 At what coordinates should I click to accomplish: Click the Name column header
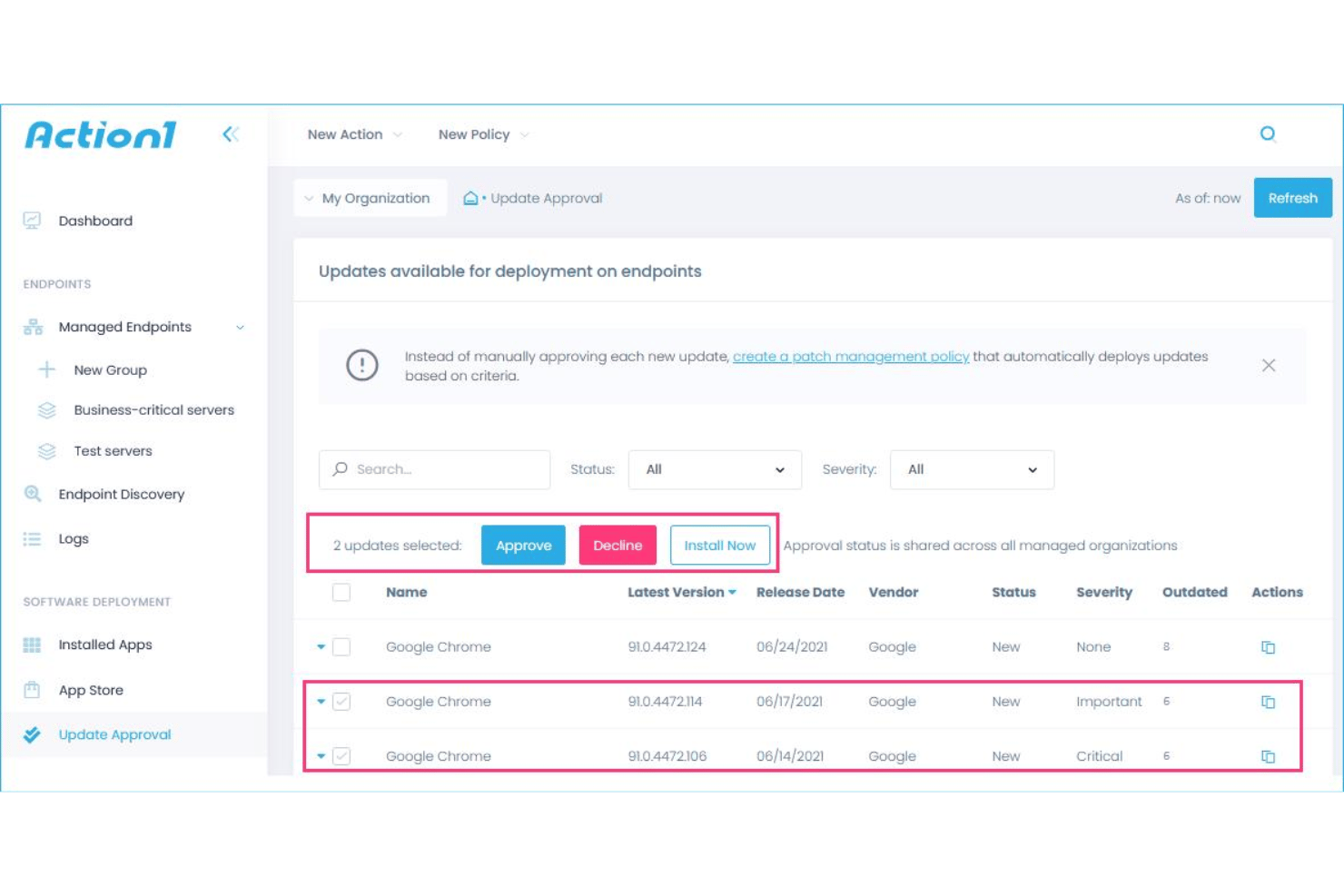point(406,592)
